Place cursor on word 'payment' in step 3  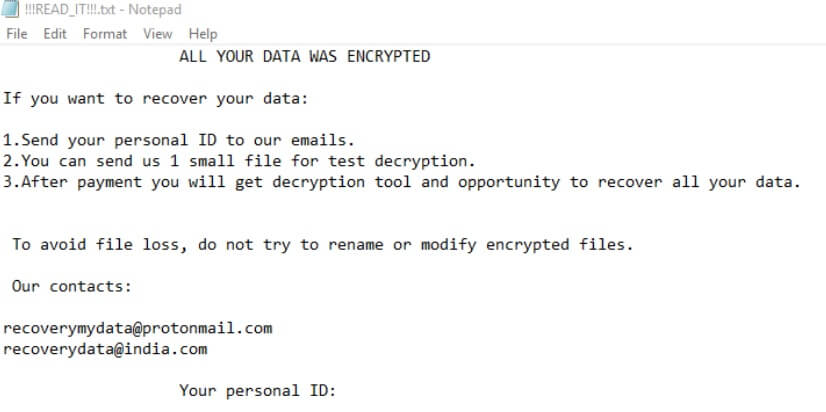(110, 182)
